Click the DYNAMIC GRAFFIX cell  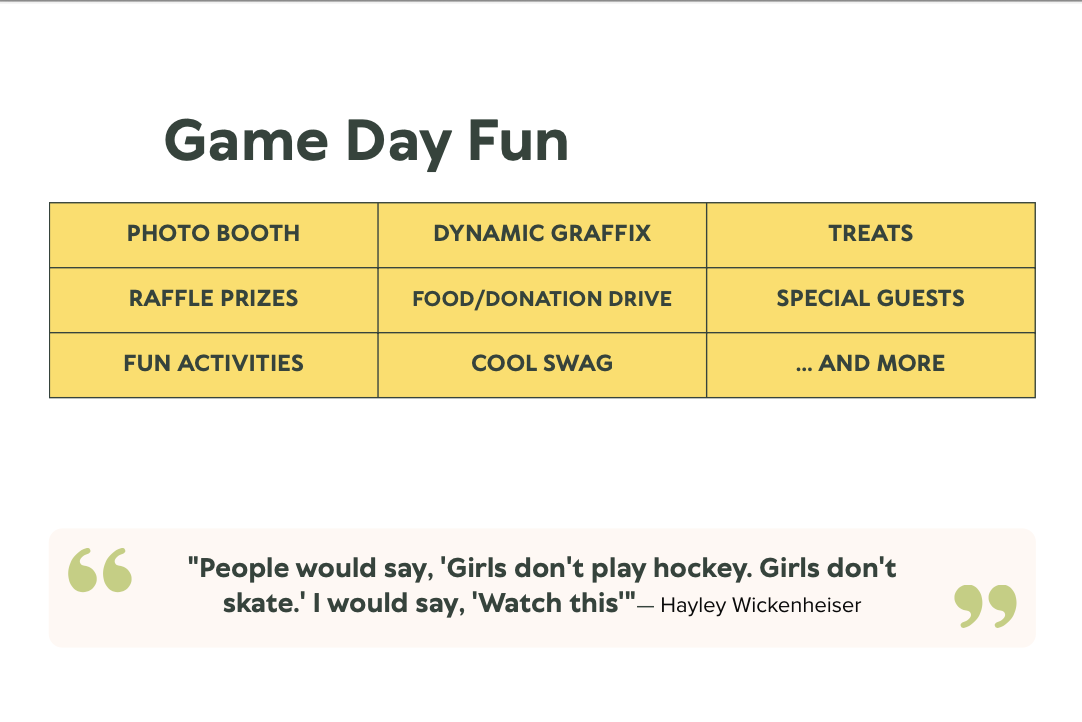point(542,234)
